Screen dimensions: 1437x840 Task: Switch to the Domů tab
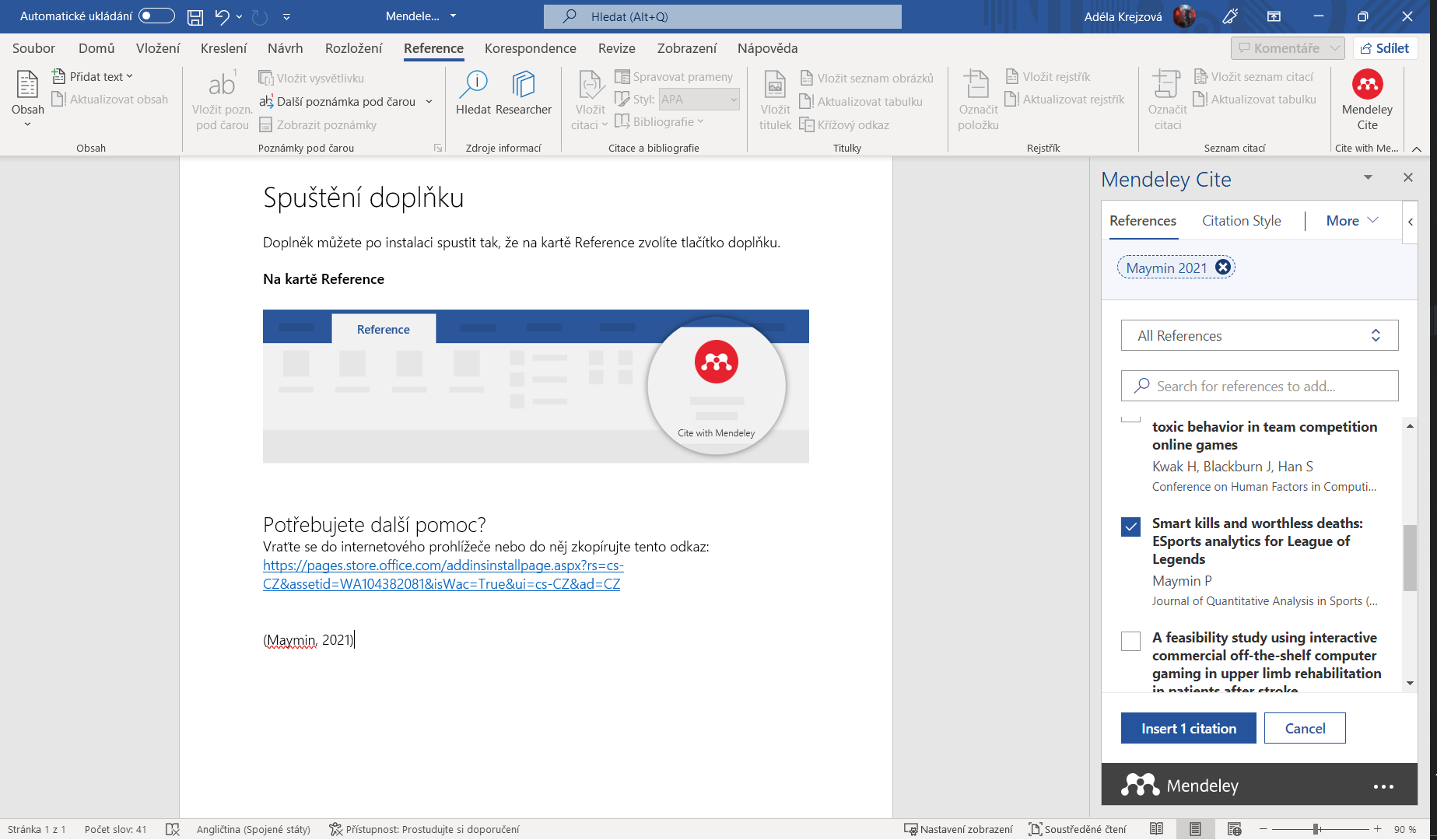pyautogui.click(x=96, y=48)
